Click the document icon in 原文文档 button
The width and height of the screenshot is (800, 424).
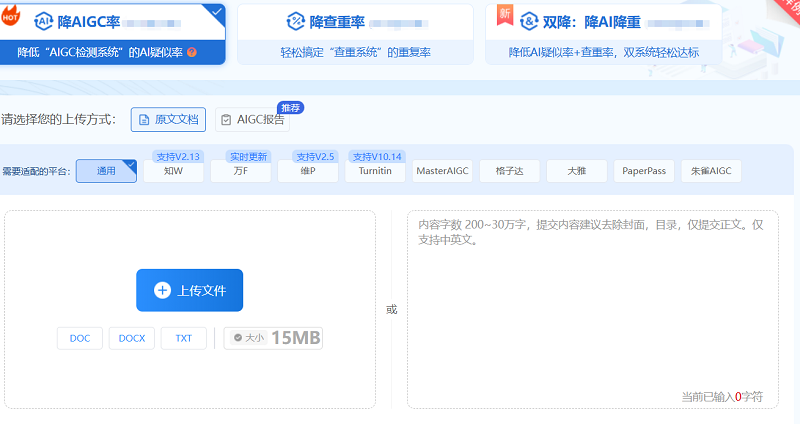click(x=144, y=120)
